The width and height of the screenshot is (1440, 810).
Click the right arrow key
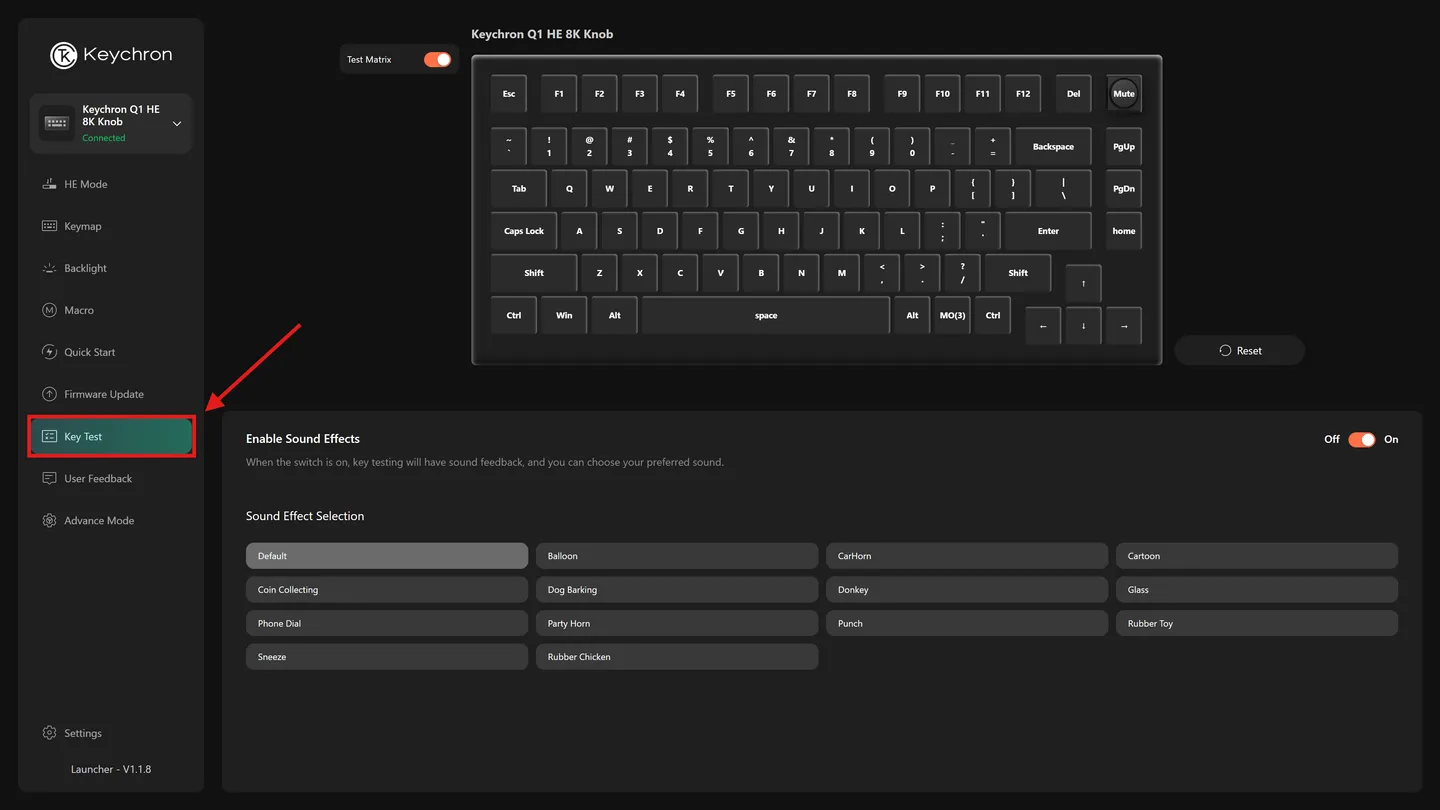coord(1124,326)
